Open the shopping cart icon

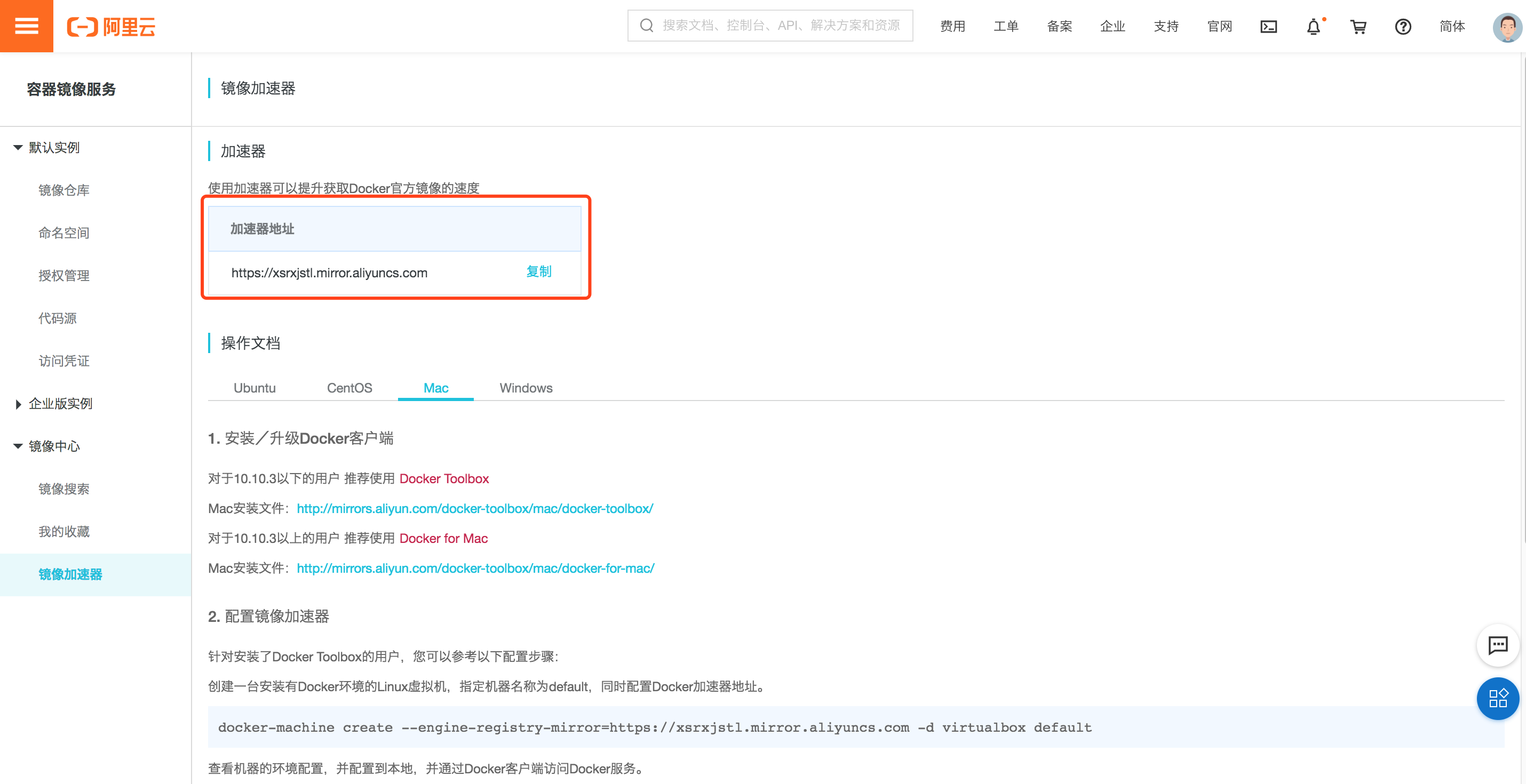point(1358,27)
